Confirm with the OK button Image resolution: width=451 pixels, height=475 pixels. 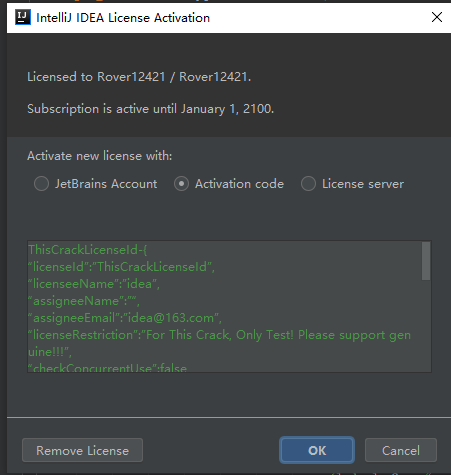317,450
